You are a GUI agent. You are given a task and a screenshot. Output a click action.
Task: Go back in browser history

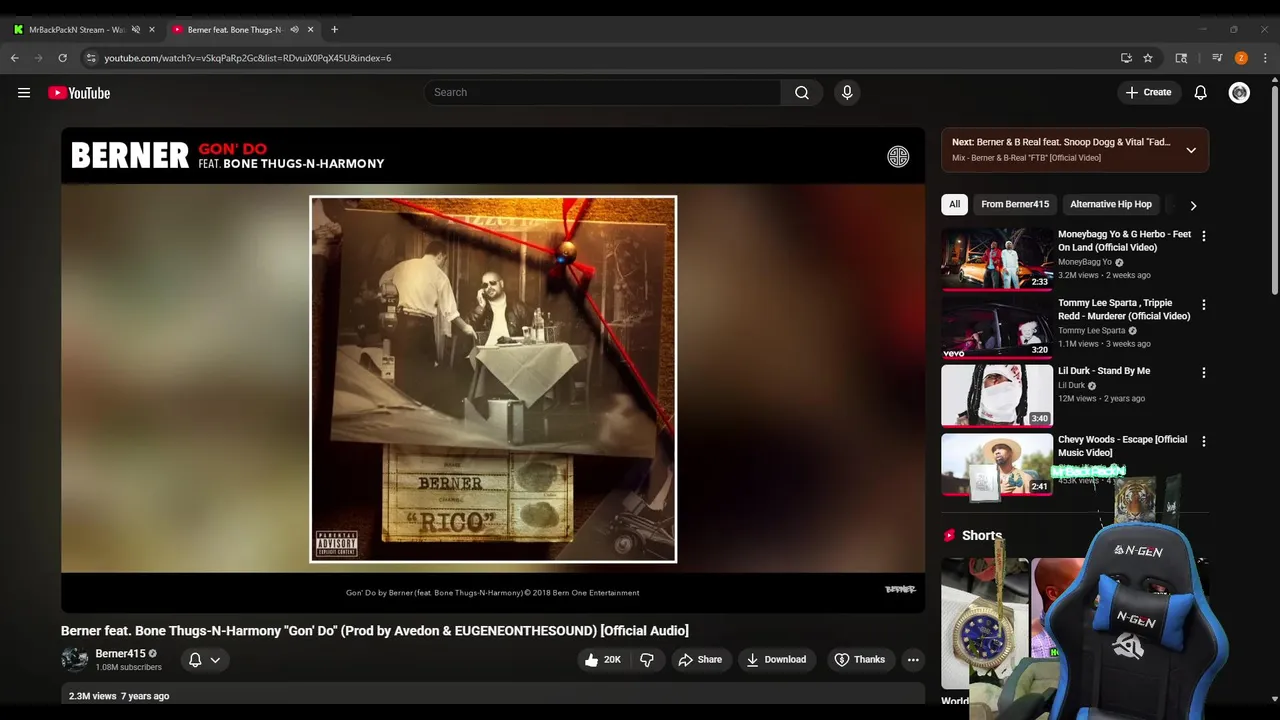[x=15, y=58]
